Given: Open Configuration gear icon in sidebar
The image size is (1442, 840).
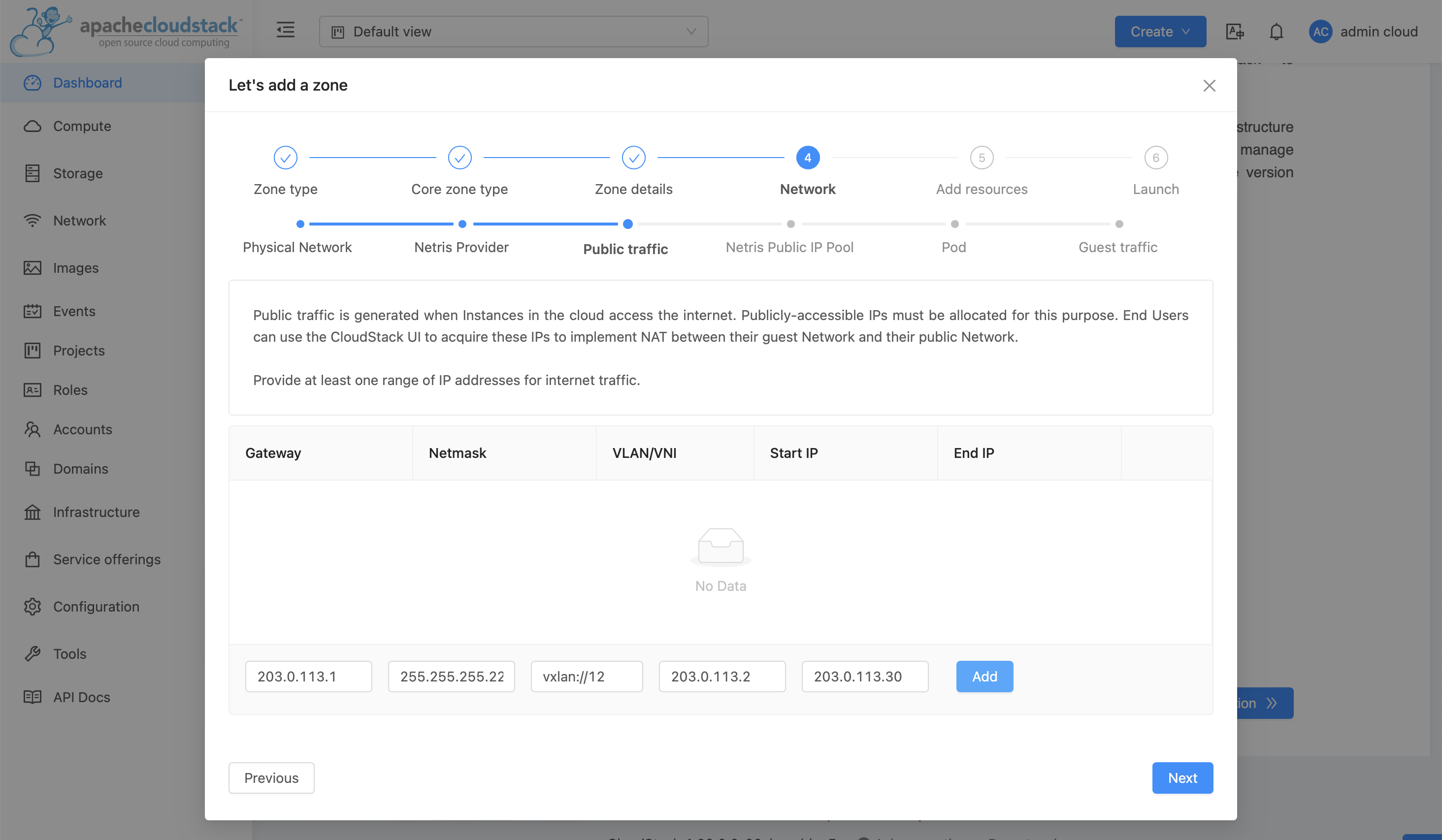Looking at the screenshot, I should pos(33,607).
